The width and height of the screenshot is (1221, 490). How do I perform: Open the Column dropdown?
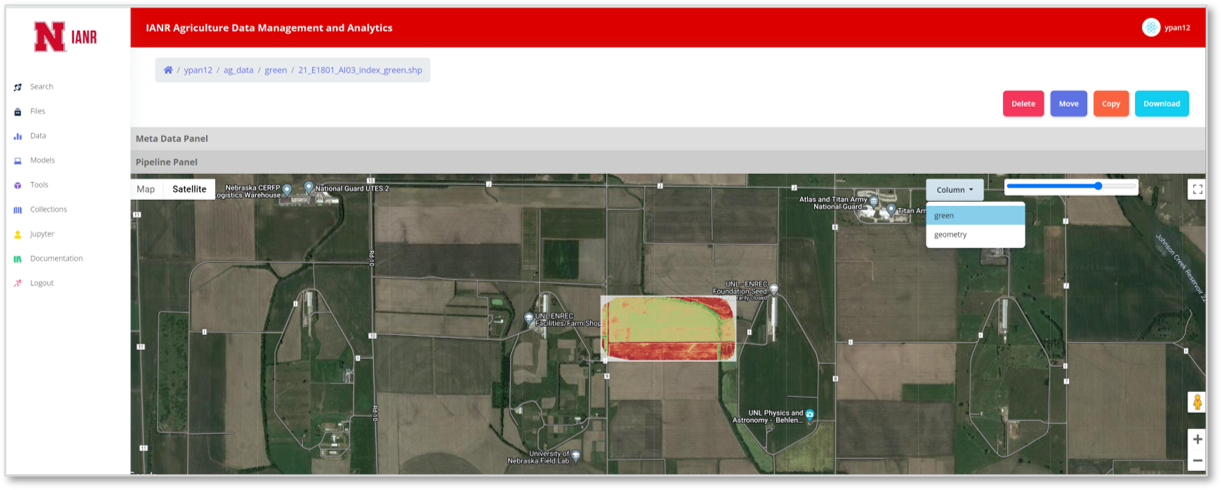click(x=954, y=190)
